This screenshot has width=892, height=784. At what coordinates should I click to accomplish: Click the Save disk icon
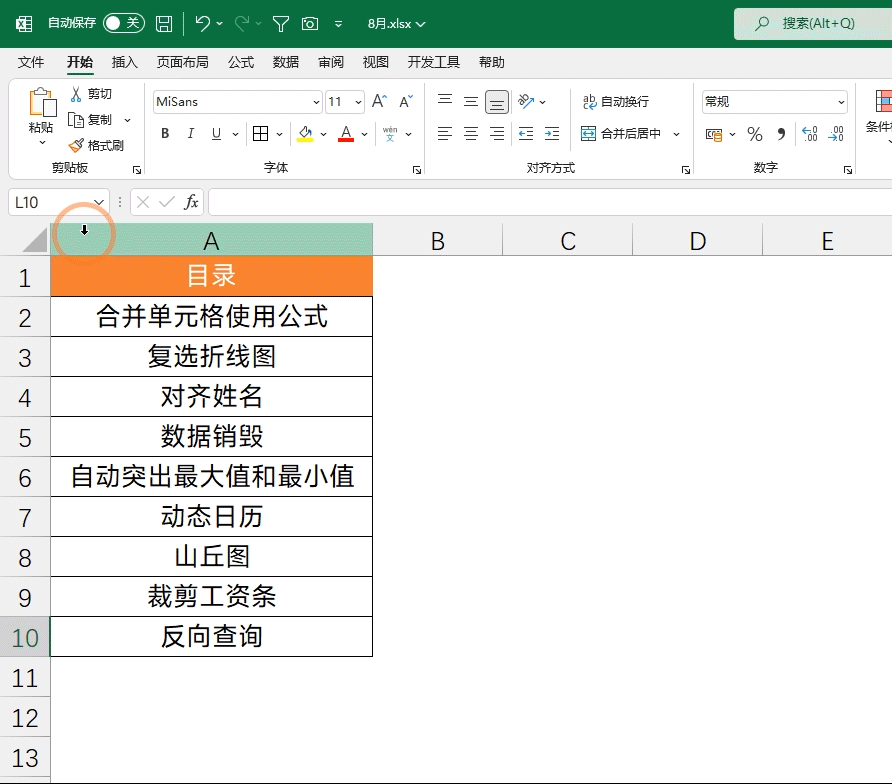pos(164,23)
